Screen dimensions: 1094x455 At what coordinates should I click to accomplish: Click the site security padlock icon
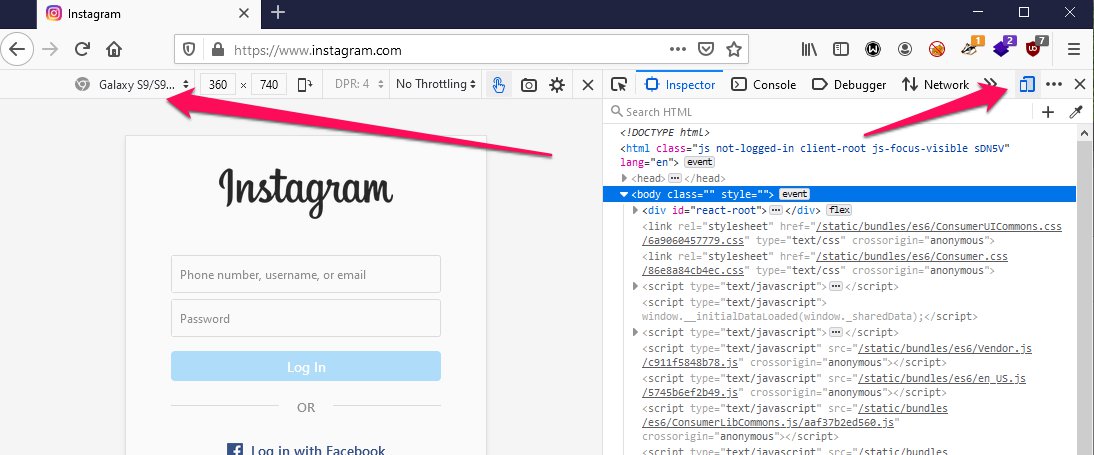pos(218,50)
